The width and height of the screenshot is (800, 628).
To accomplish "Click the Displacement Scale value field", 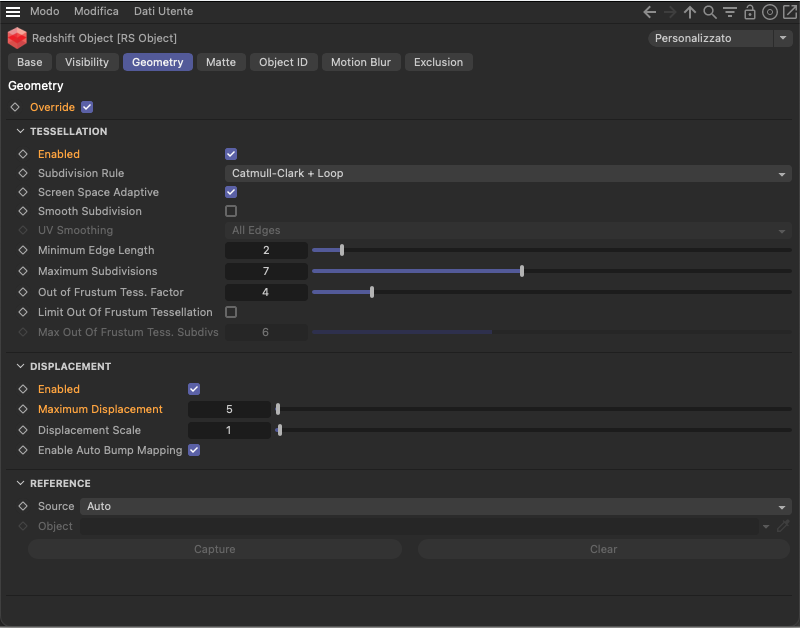I will click(x=229, y=431).
